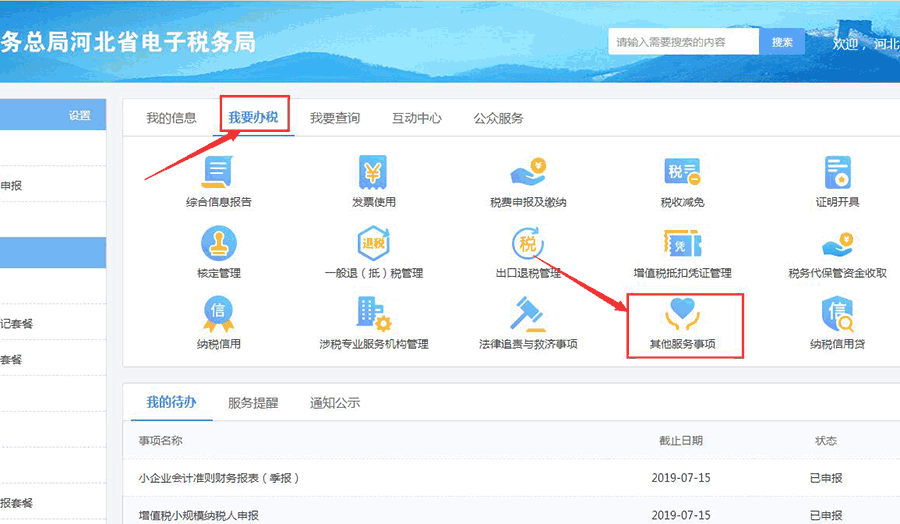Open 小企业会计准则财务报表（季报） row
Viewport: 900px width, 524px height.
tap(219, 478)
